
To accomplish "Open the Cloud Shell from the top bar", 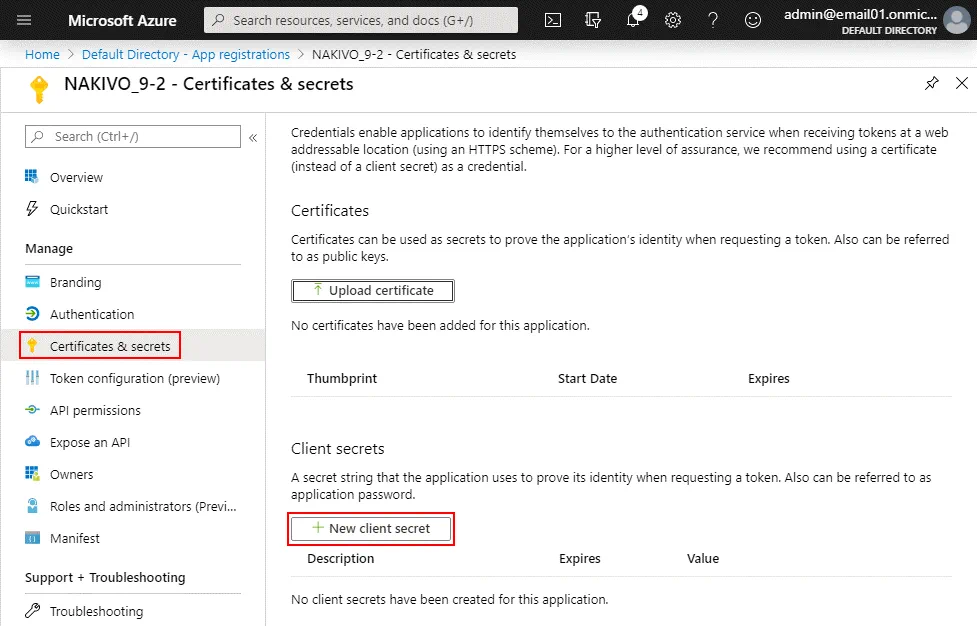I will [x=553, y=19].
